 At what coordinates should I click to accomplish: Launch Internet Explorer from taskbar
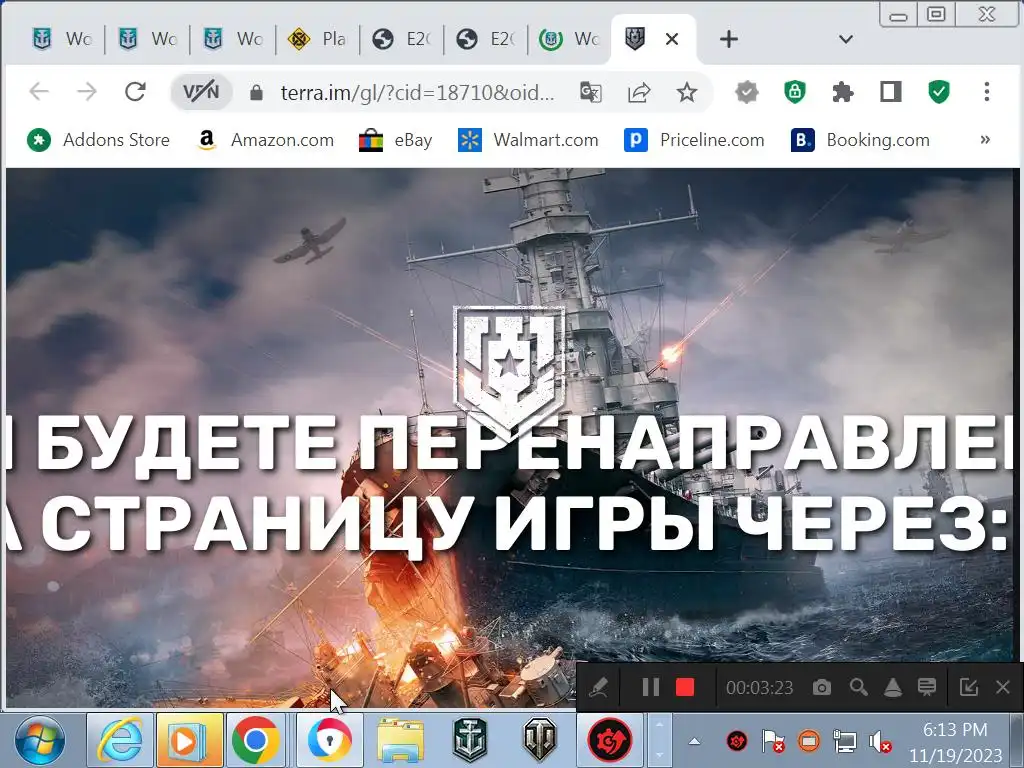coord(121,741)
